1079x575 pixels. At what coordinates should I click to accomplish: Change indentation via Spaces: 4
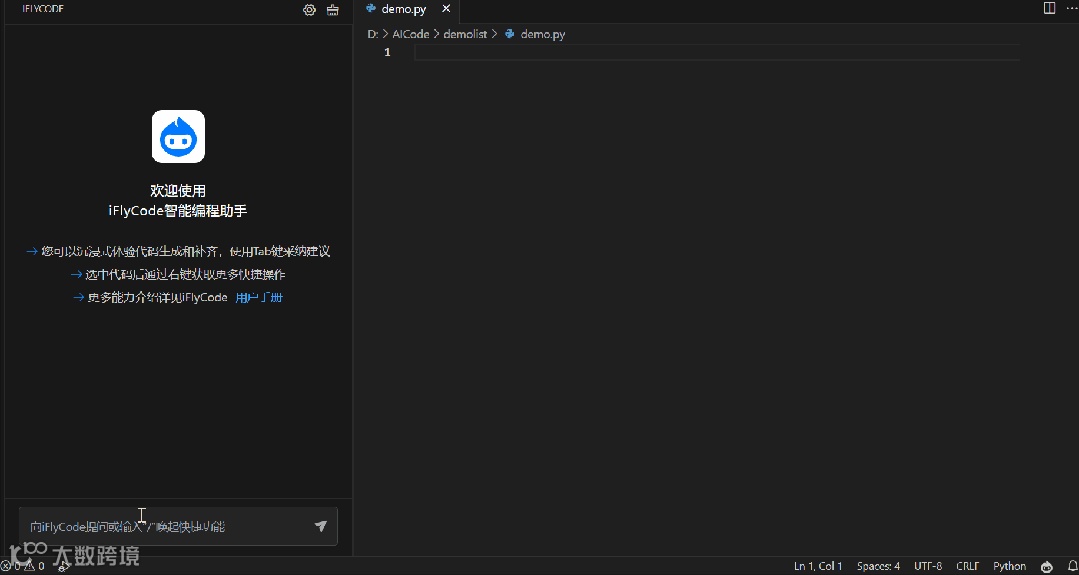coord(878,567)
